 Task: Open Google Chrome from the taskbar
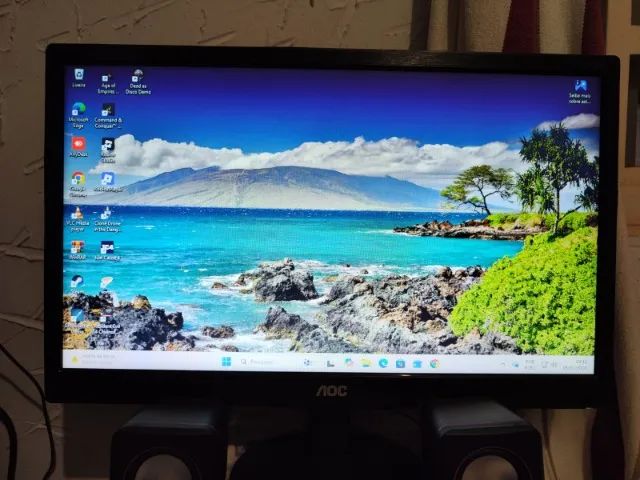pos(434,363)
